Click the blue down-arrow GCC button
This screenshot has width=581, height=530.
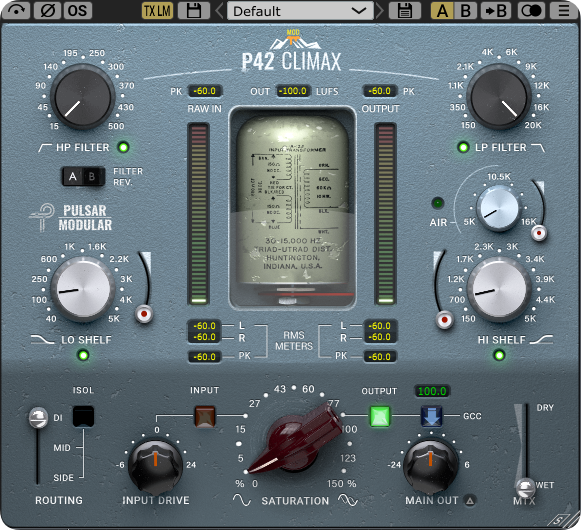point(432,416)
